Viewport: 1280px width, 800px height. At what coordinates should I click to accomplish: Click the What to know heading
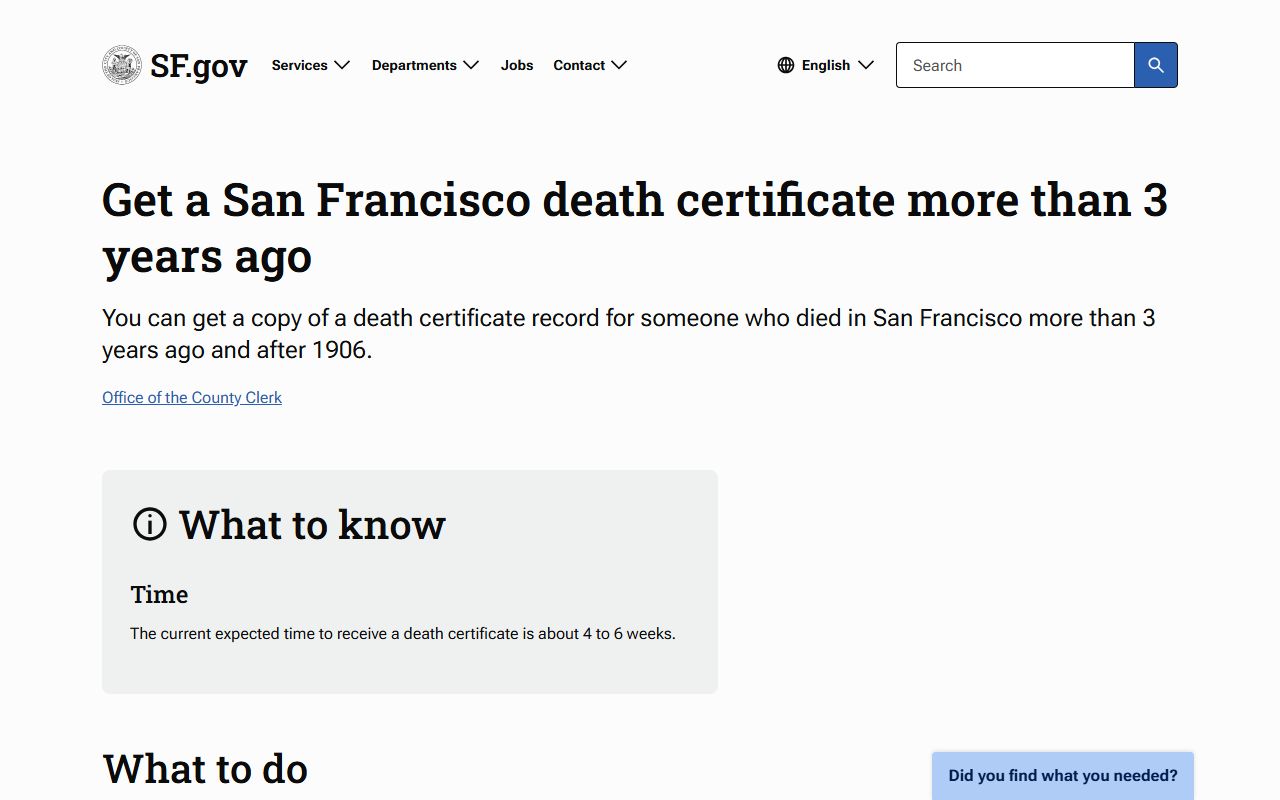coord(312,524)
